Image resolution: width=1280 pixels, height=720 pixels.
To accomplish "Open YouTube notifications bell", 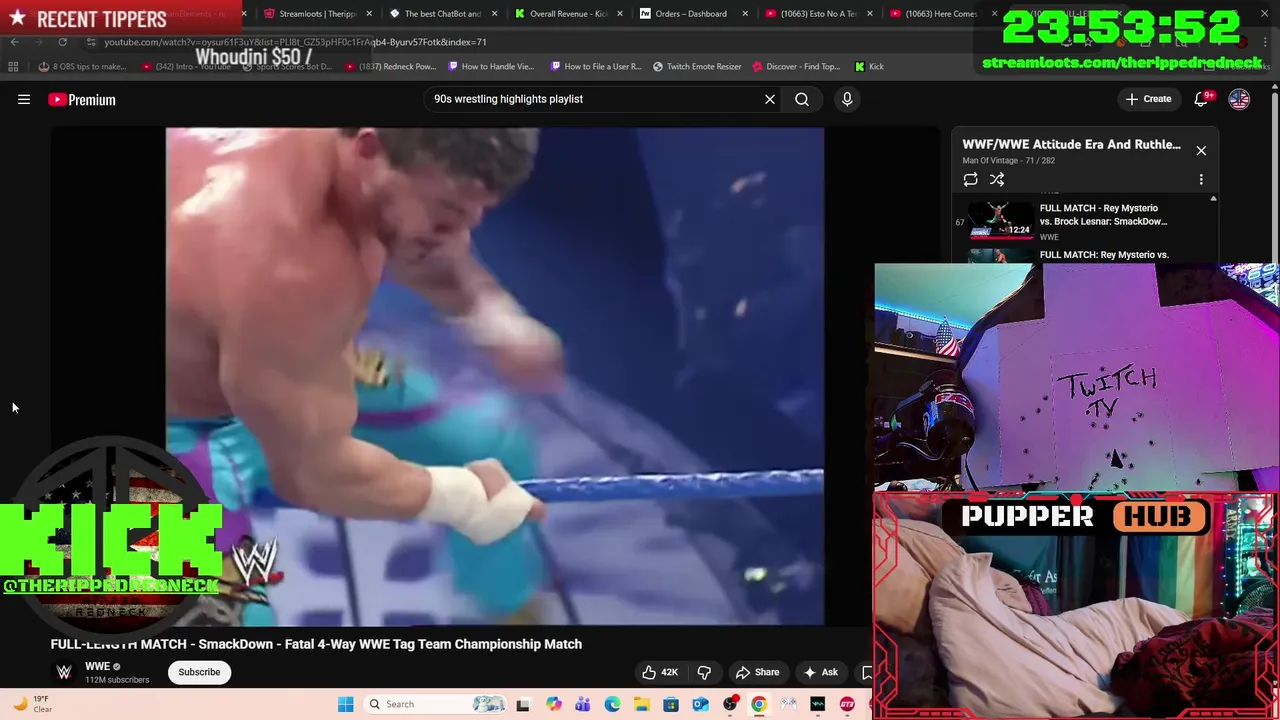I will click(1201, 99).
